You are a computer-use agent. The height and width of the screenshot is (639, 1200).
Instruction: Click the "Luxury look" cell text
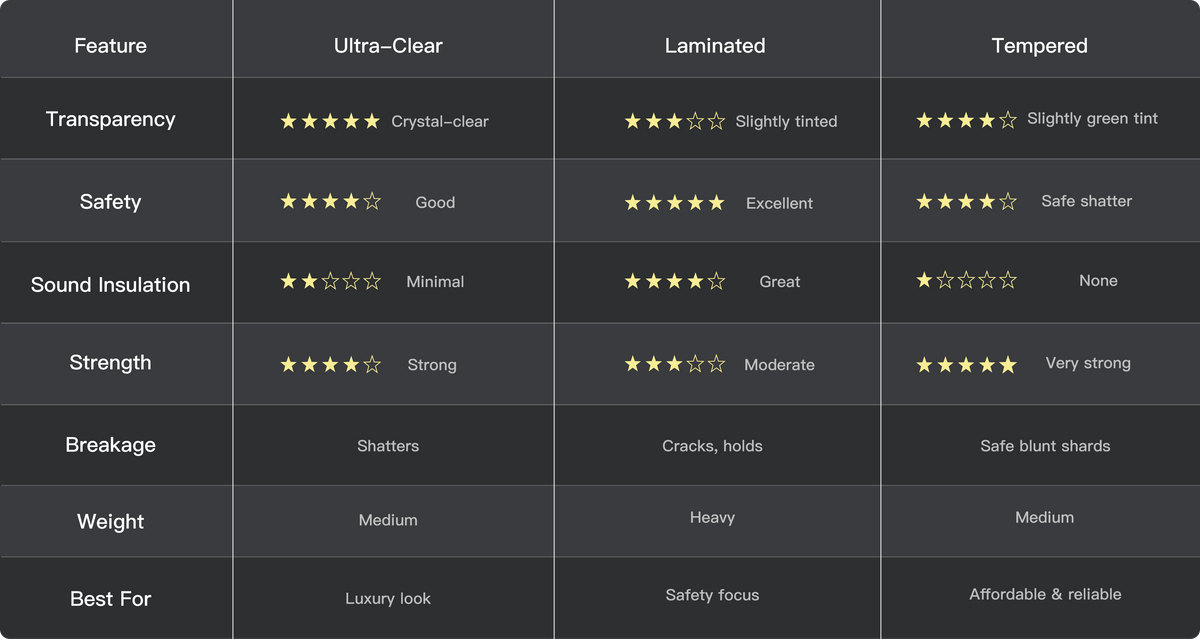tap(388, 599)
